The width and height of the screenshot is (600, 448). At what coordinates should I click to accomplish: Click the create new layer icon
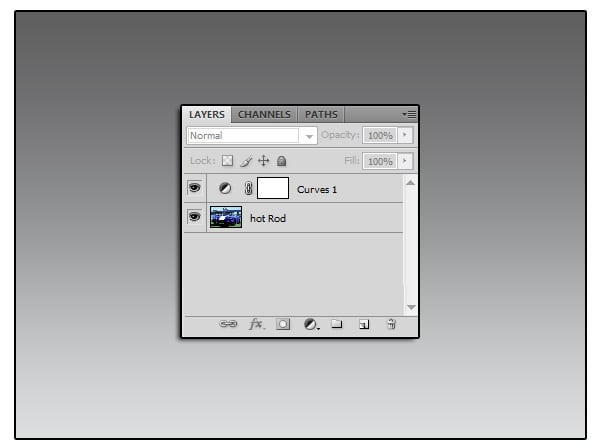click(x=364, y=324)
